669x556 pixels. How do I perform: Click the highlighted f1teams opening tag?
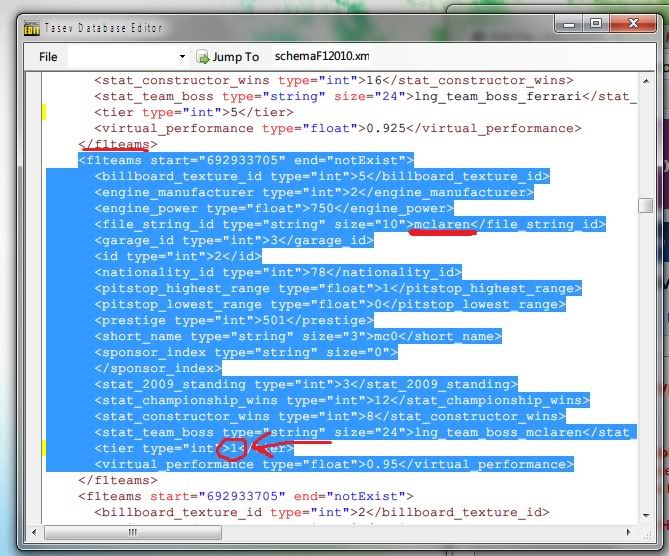[246, 160]
